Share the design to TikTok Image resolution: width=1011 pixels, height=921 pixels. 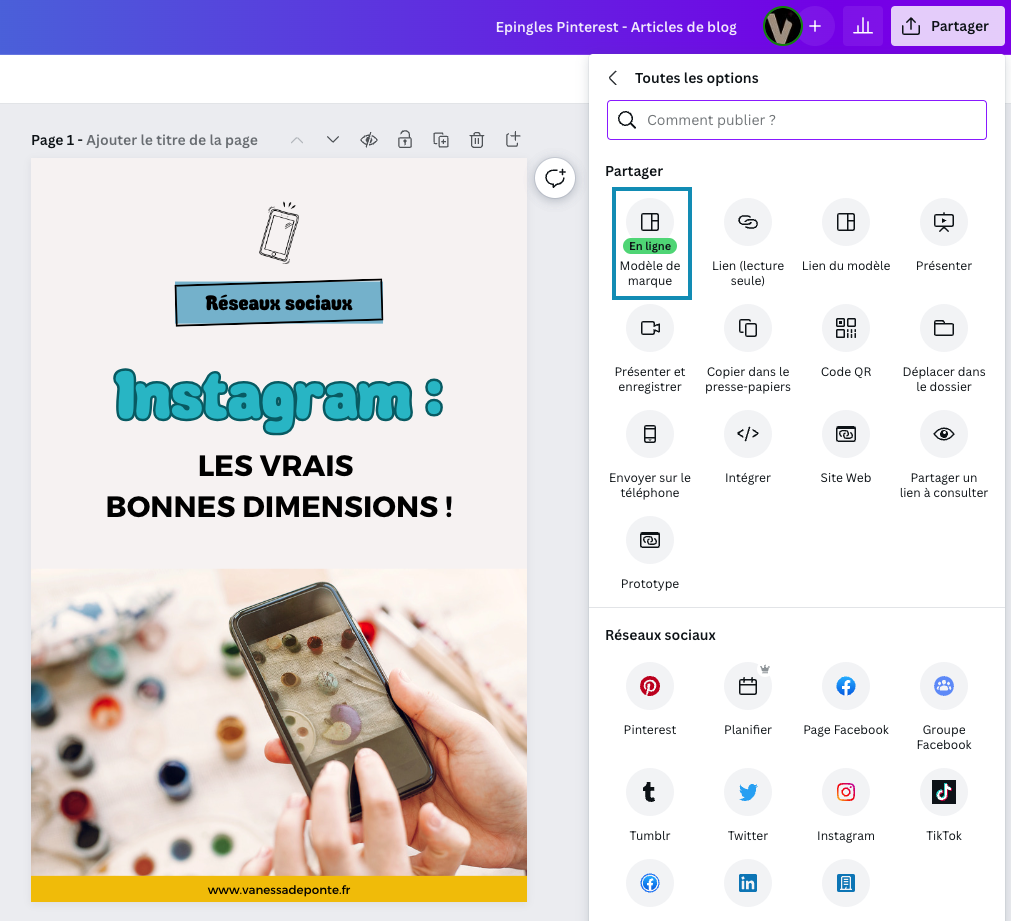point(943,791)
